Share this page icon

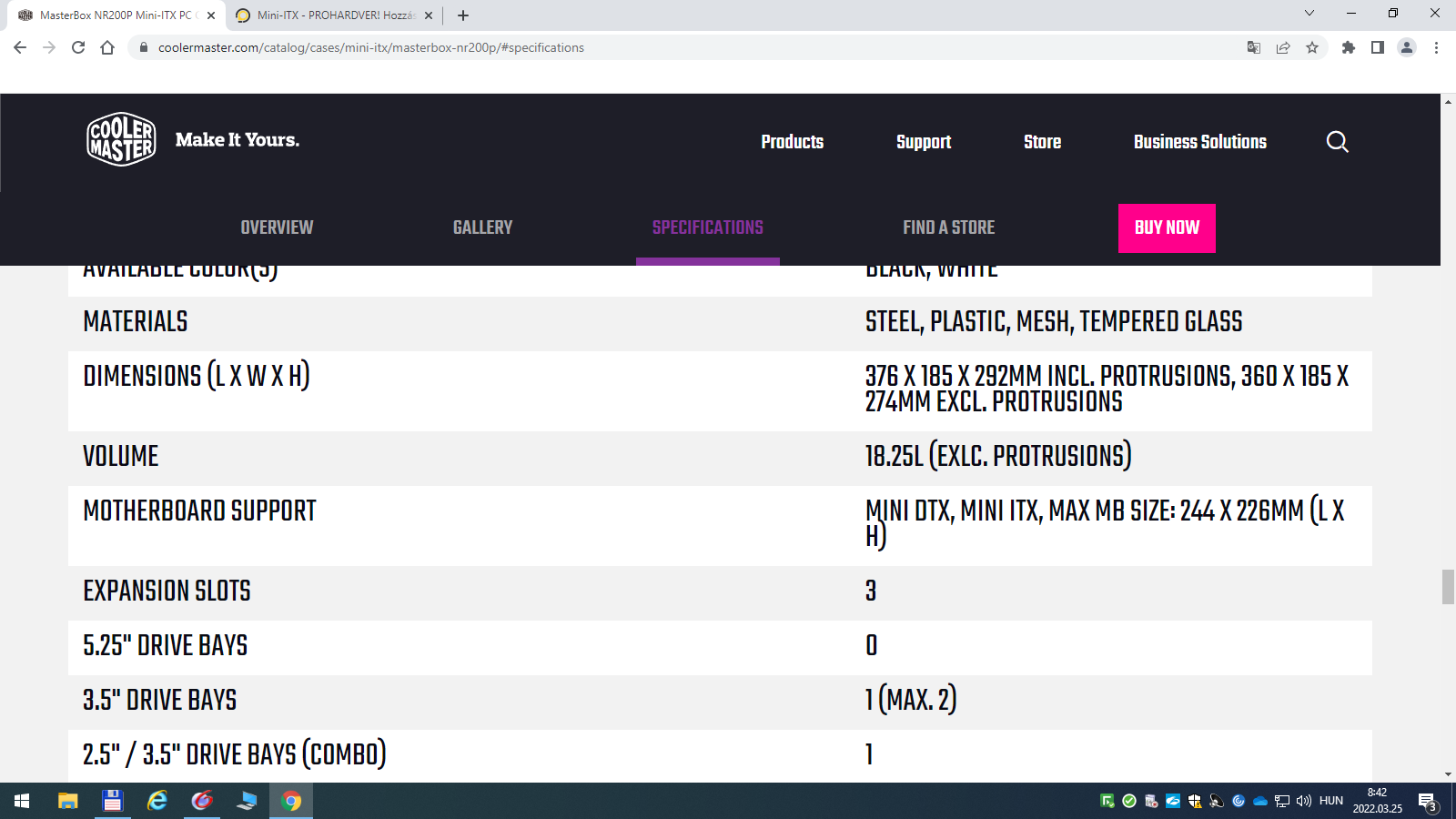coord(1283,47)
